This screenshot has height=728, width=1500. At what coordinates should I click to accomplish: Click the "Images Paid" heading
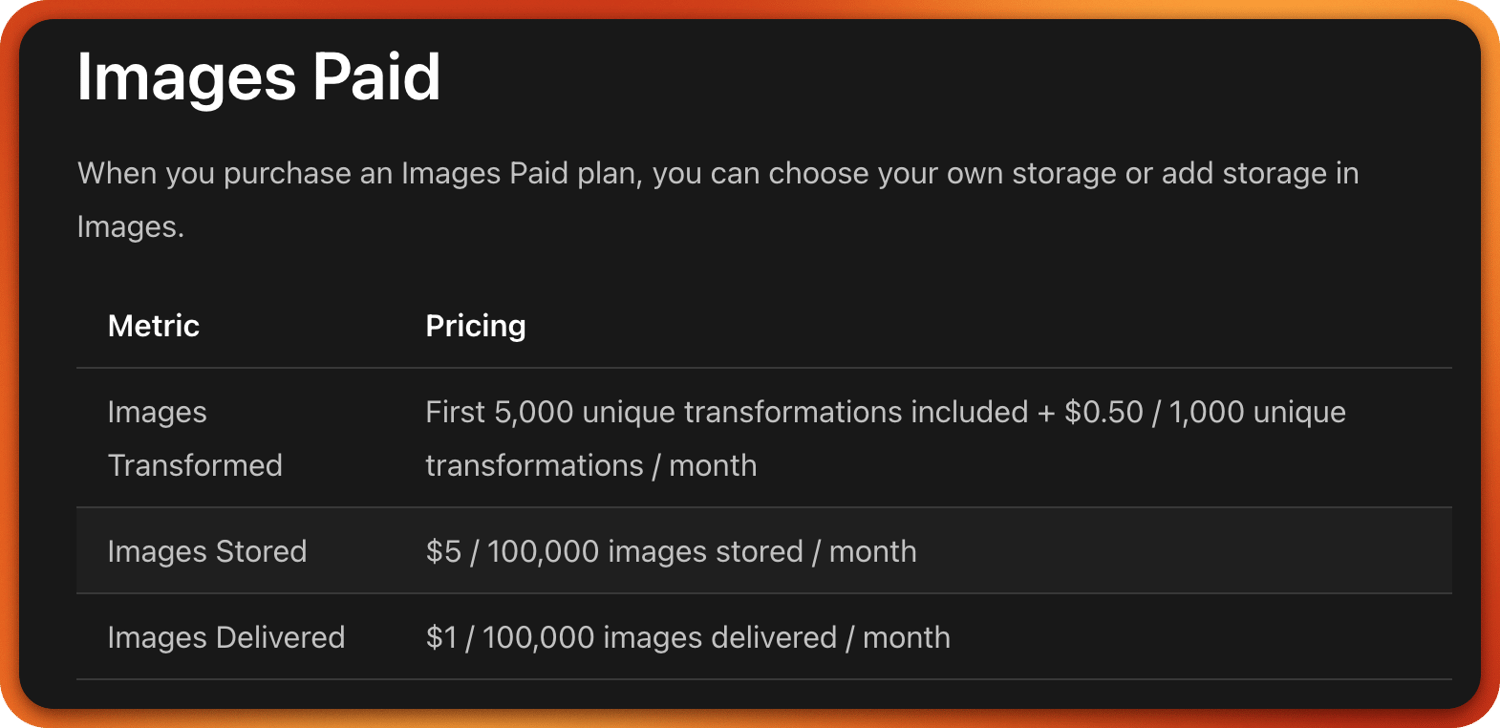(x=258, y=76)
